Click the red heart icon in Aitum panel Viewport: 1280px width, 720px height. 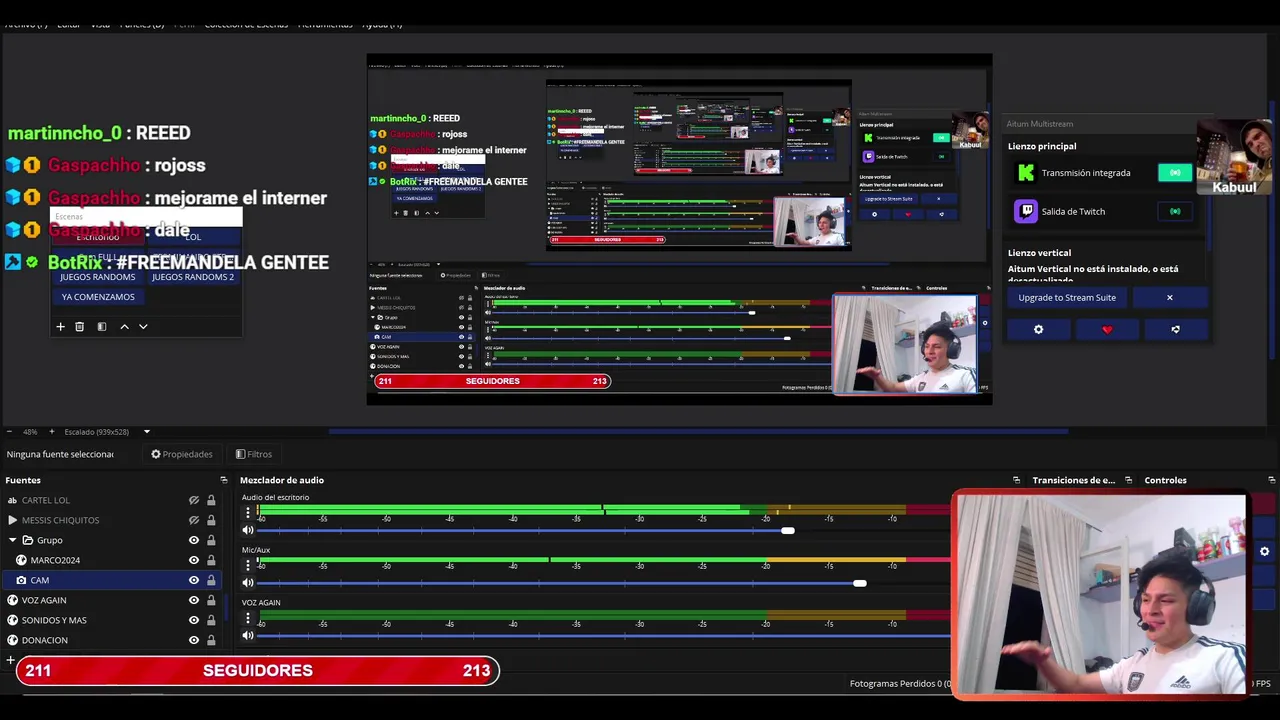pyautogui.click(x=1107, y=329)
